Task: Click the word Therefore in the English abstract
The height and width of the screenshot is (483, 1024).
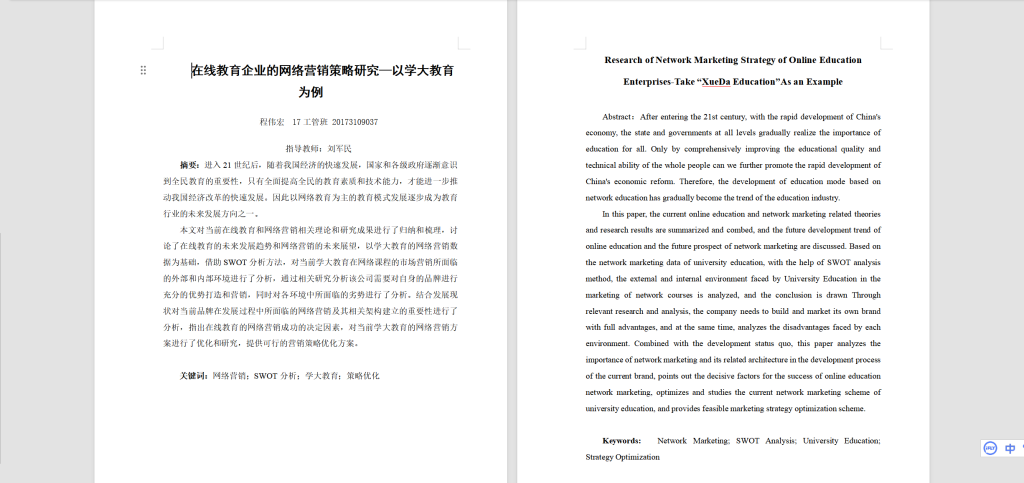Action: 697,181
